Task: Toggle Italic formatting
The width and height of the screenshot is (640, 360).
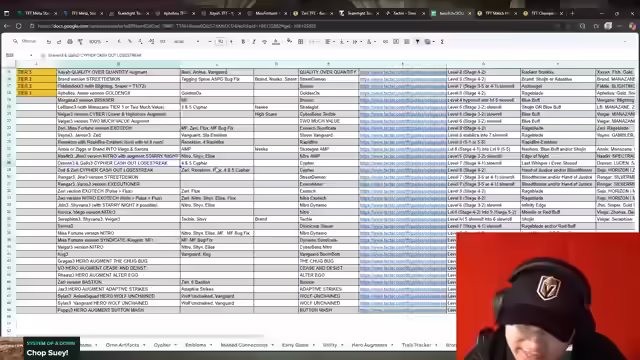Action: coord(254,42)
